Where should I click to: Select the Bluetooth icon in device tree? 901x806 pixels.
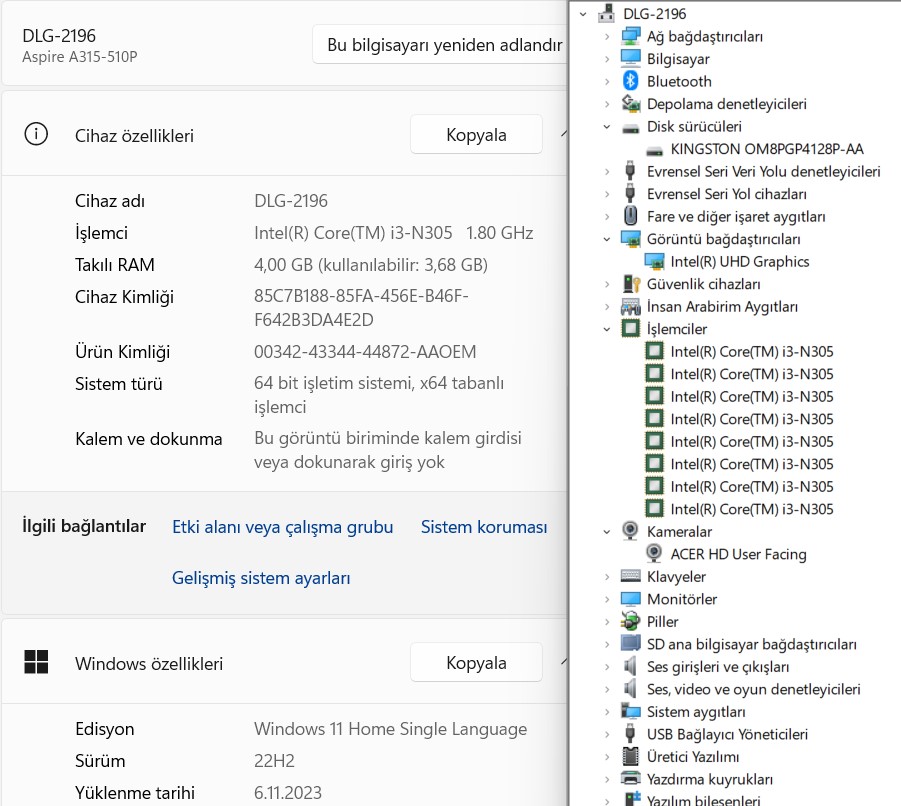click(630, 81)
